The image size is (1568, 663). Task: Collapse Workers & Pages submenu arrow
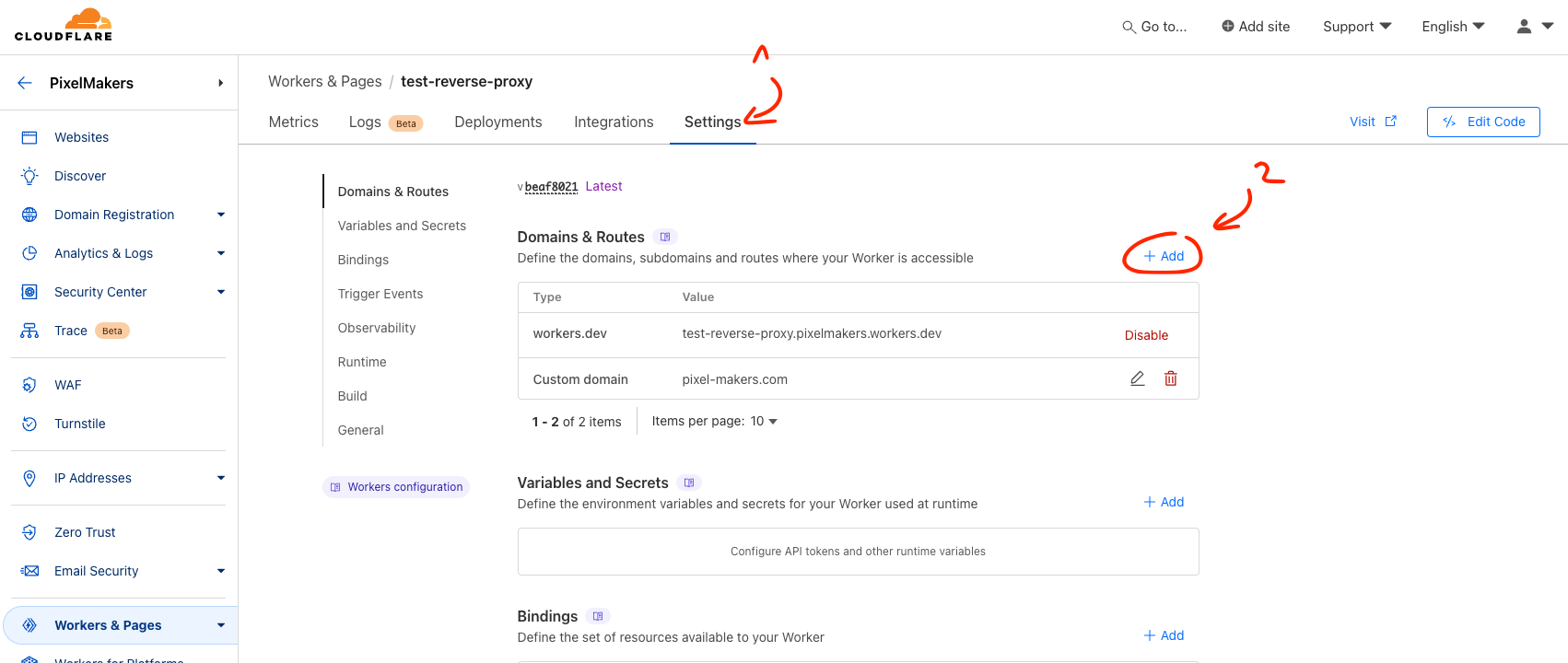point(221,625)
